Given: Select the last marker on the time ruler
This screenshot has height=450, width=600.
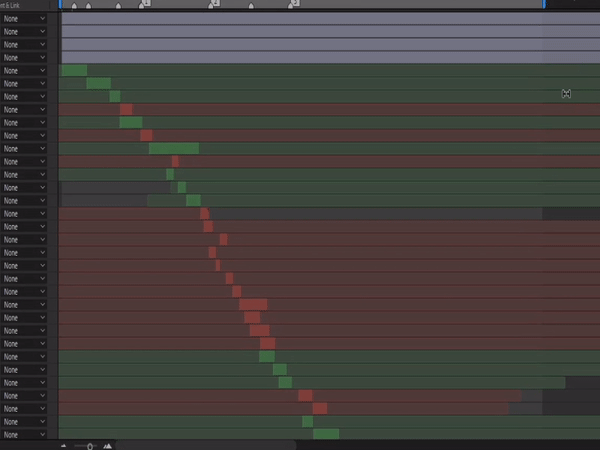Looking at the screenshot, I should [x=293, y=5].
